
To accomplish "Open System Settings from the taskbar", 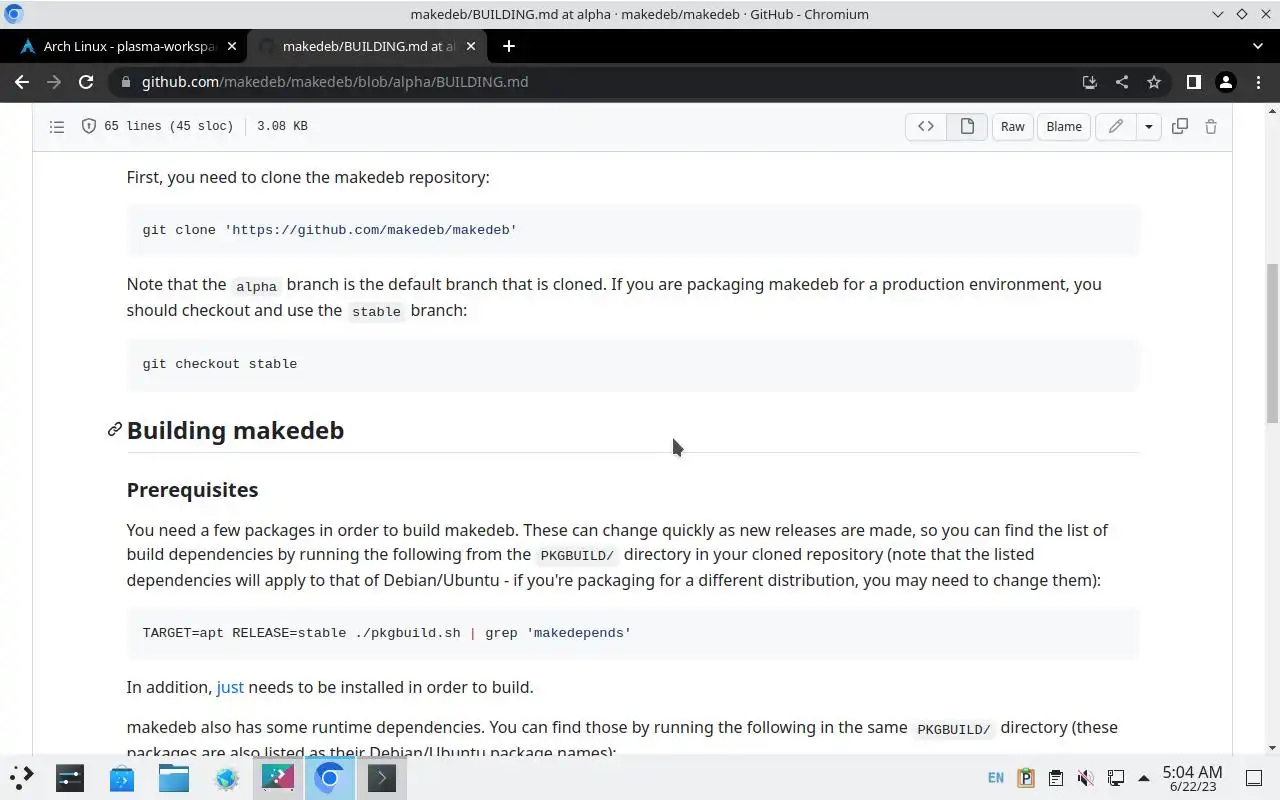I will [70, 777].
